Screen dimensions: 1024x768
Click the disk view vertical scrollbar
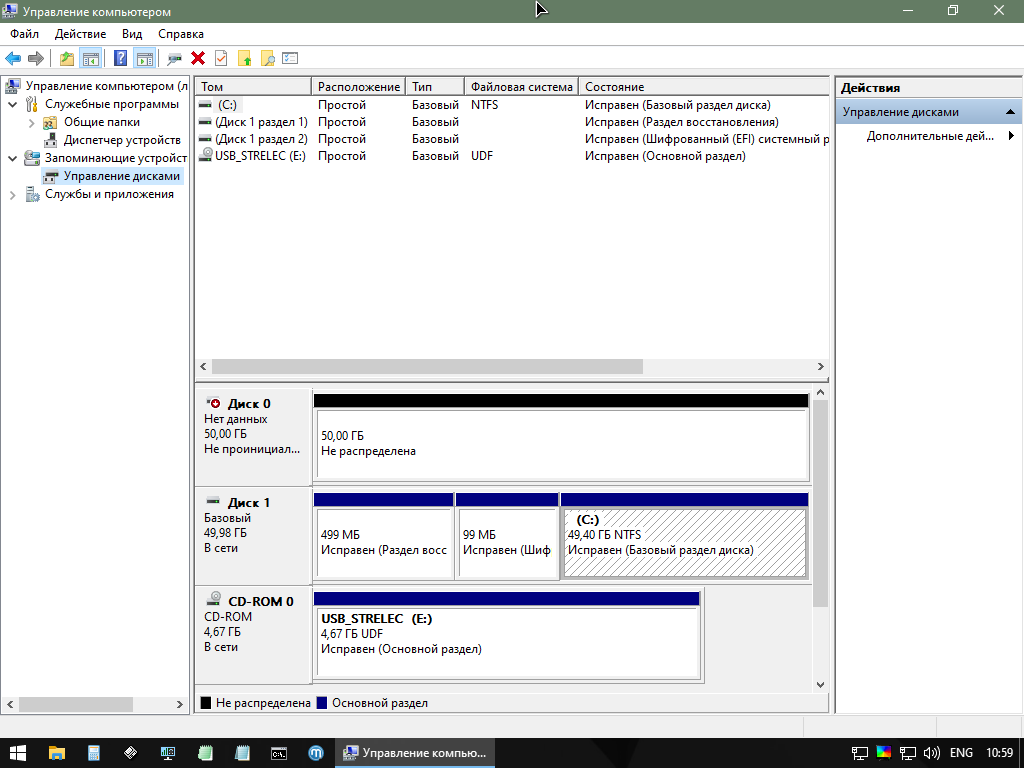(x=821, y=503)
